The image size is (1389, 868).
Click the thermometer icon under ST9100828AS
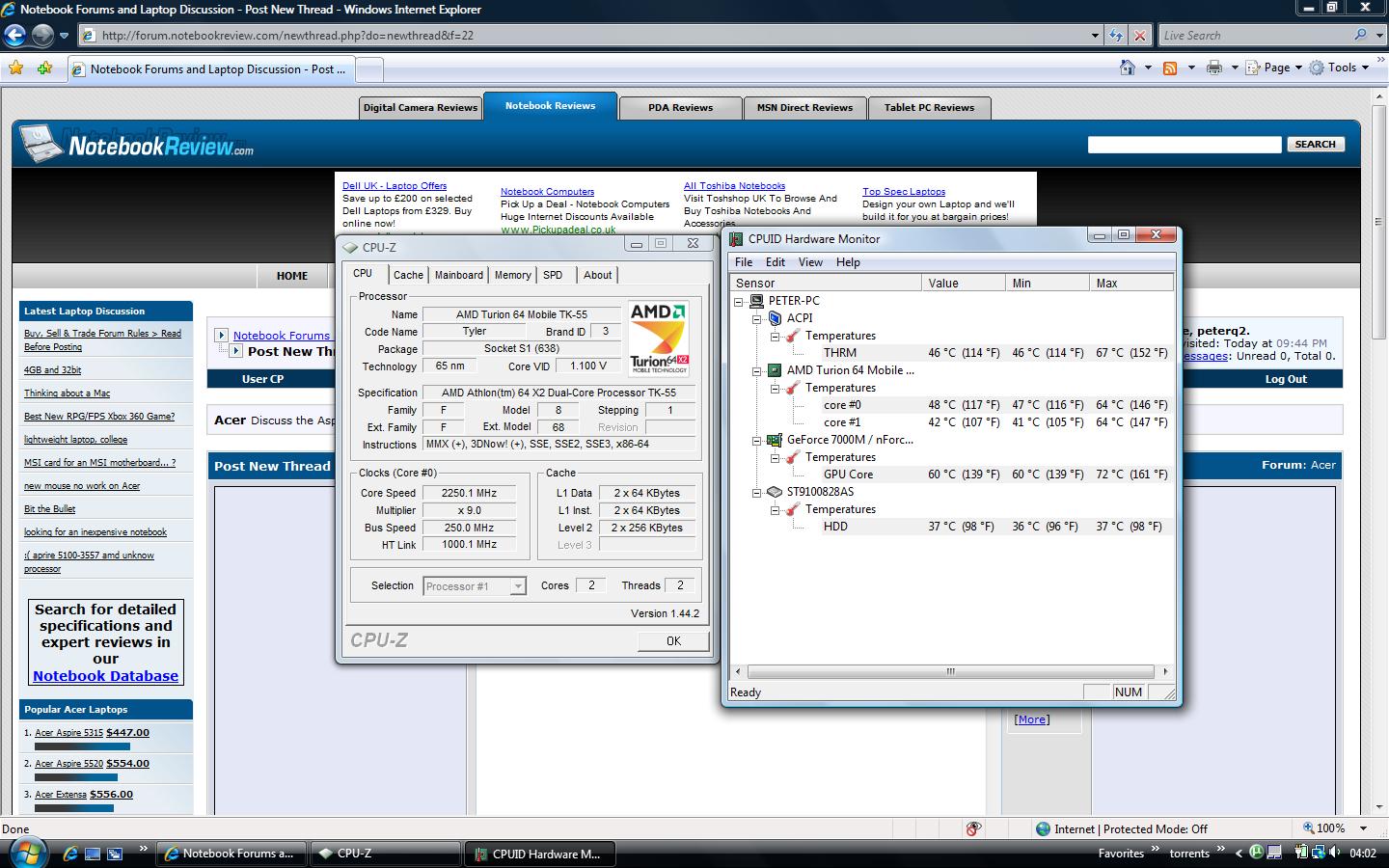pos(793,509)
